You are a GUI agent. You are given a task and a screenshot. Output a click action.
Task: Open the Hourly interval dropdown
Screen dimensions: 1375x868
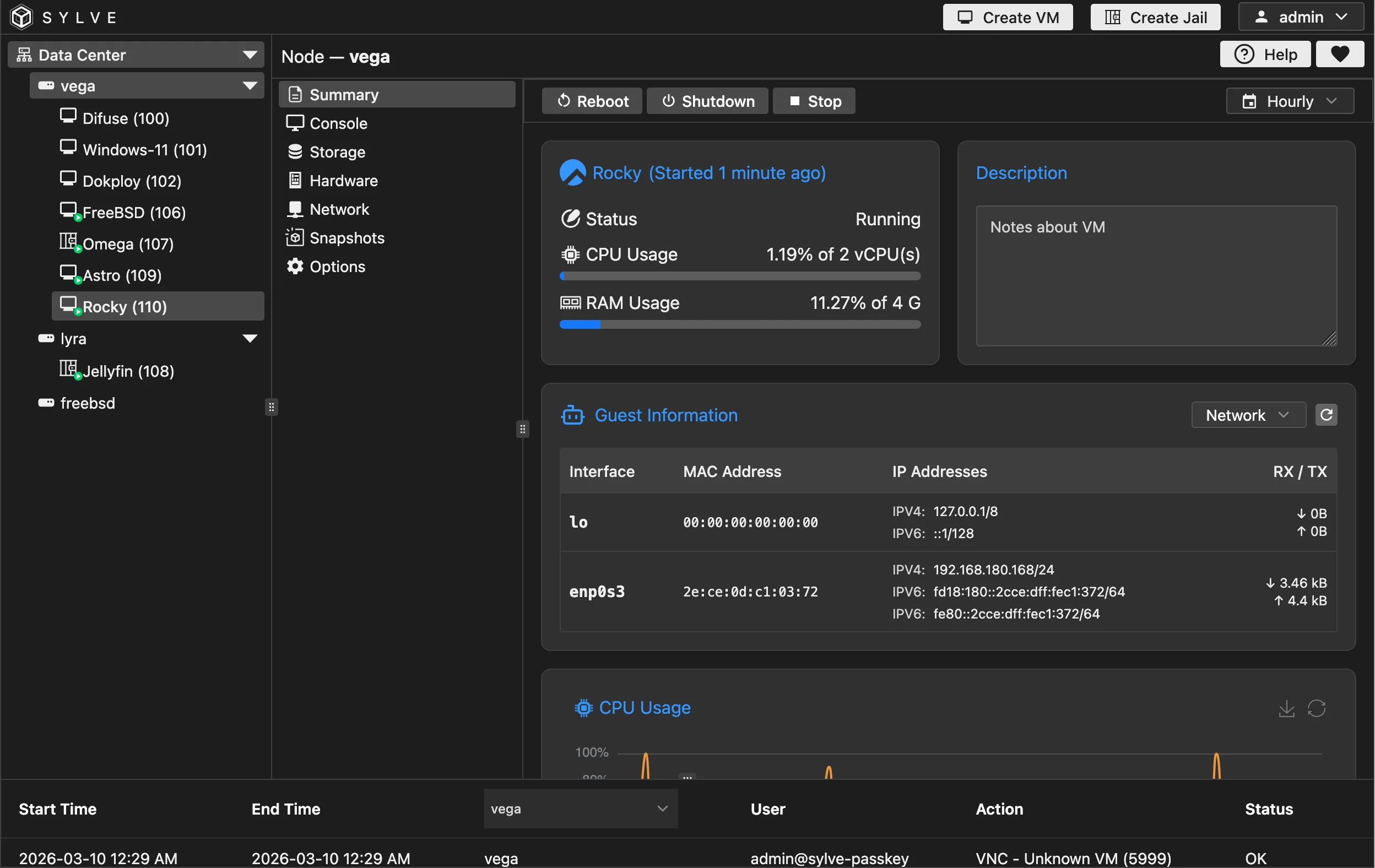1290,101
